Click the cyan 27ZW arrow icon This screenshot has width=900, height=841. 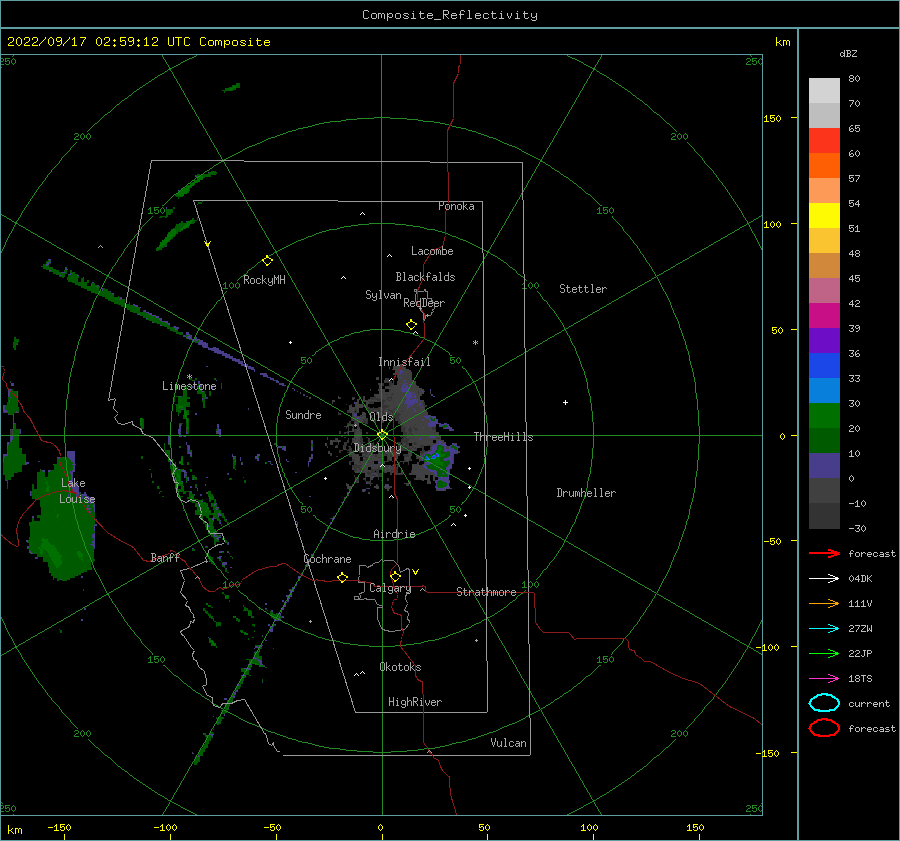pyautogui.click(x=824, y=629)
